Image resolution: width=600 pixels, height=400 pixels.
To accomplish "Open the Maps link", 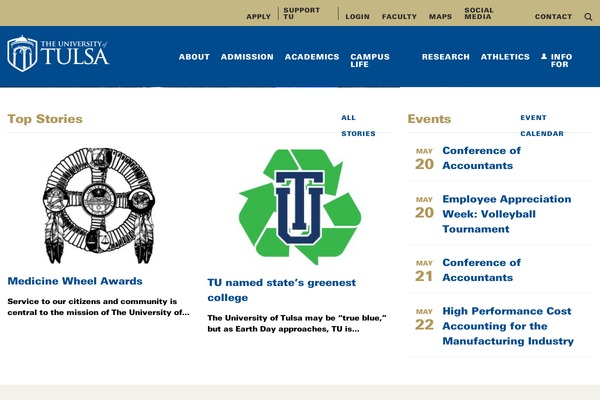I will coord(440,17).
